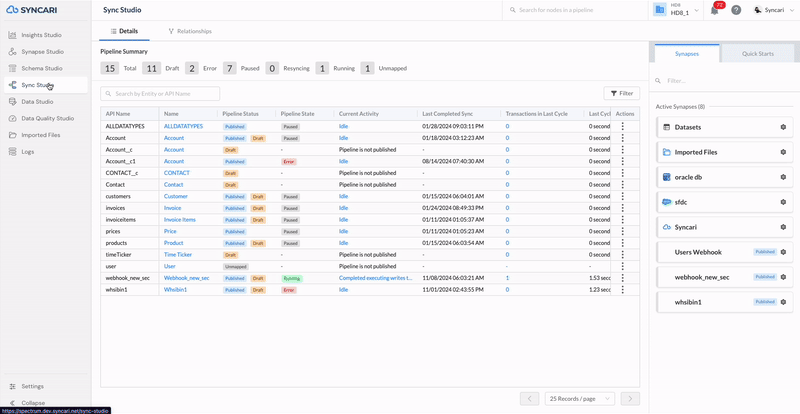Click the 1 transactions link for webhook_new_sec
Viewport: 800px width, 414px height.
[x=507, y=278]
